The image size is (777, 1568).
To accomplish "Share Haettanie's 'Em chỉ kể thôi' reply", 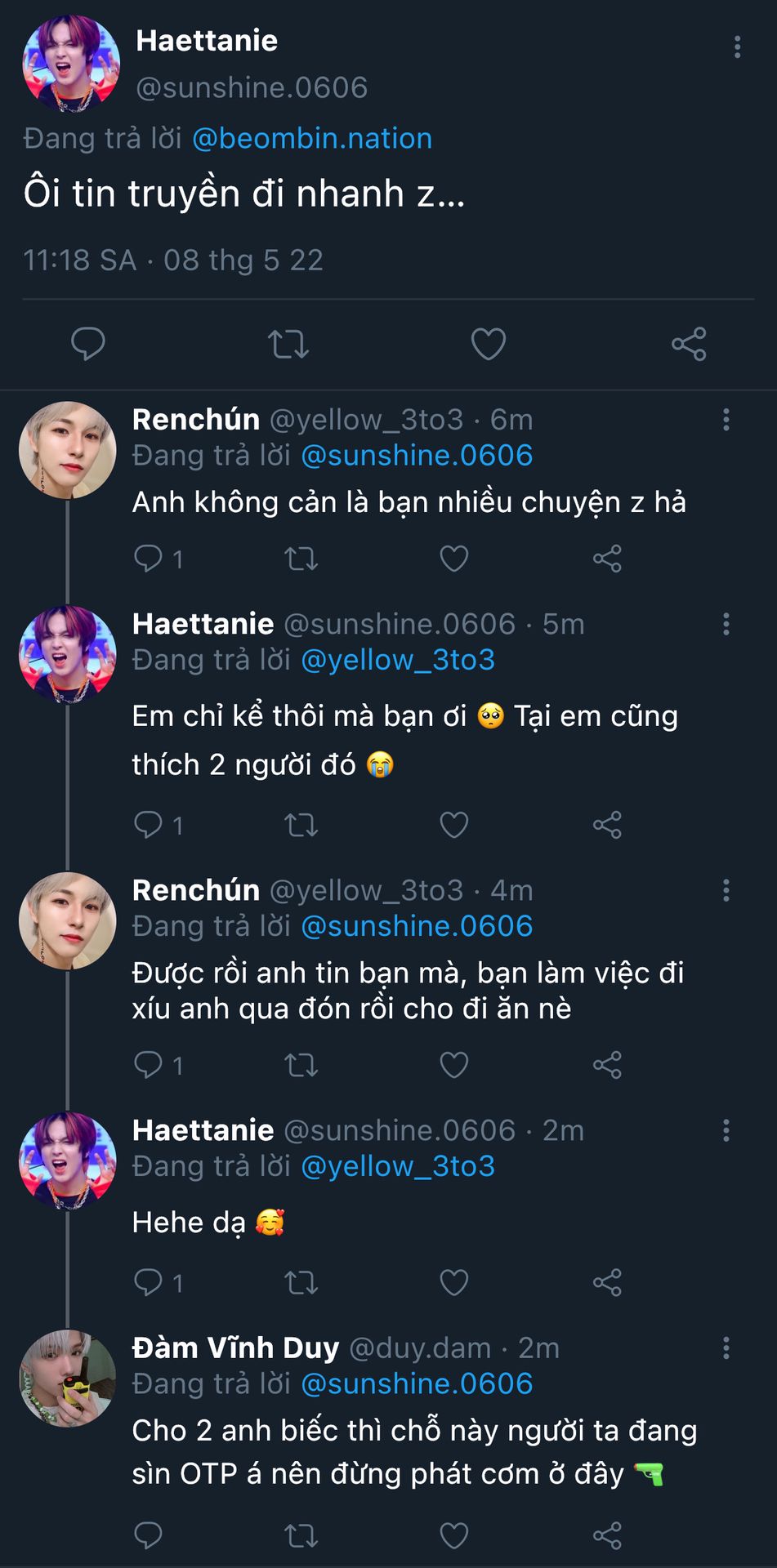I will pos(607,825).
